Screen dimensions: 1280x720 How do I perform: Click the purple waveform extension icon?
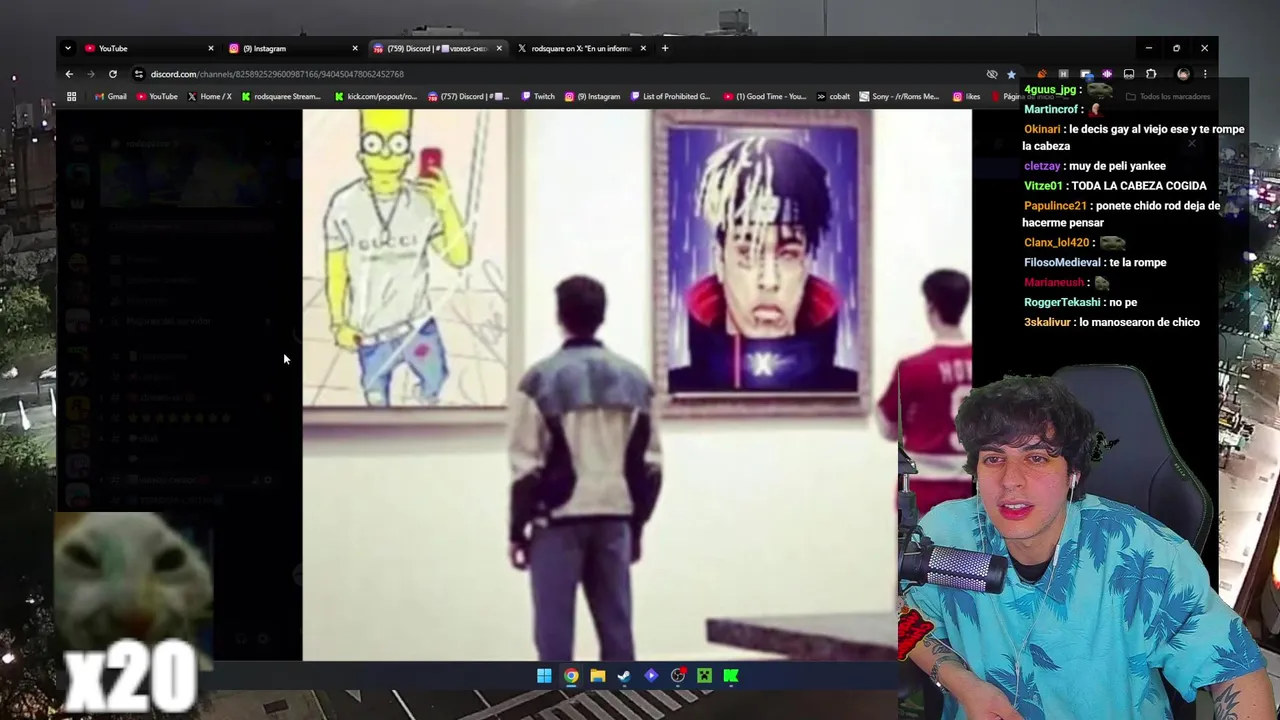[x=1107, y=74]
